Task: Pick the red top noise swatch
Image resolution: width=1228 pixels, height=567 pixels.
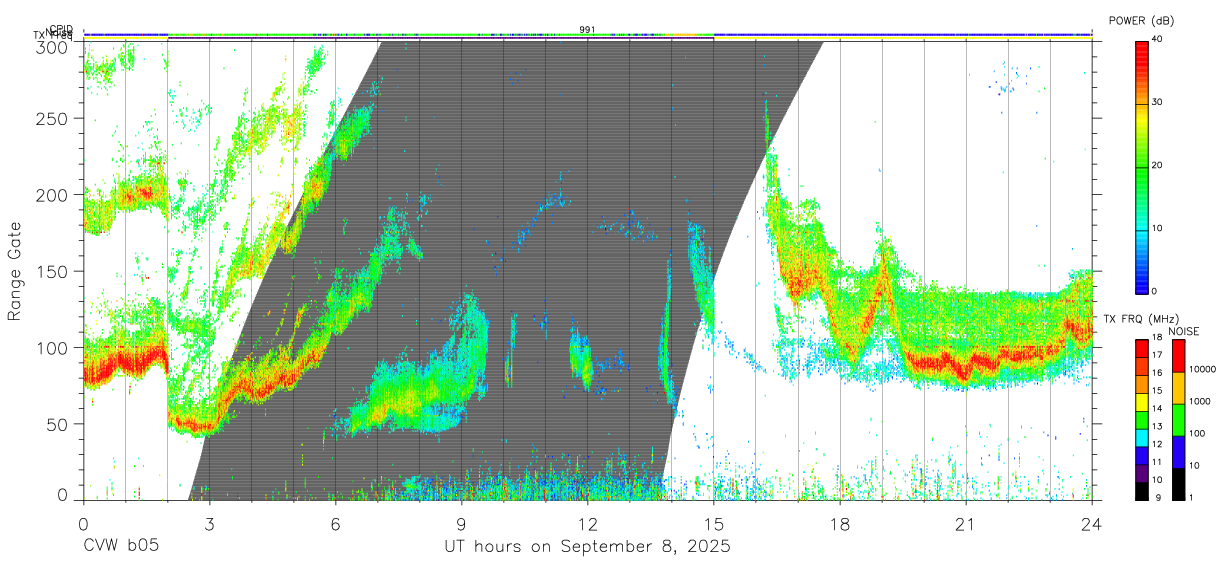Action: 1178,356
